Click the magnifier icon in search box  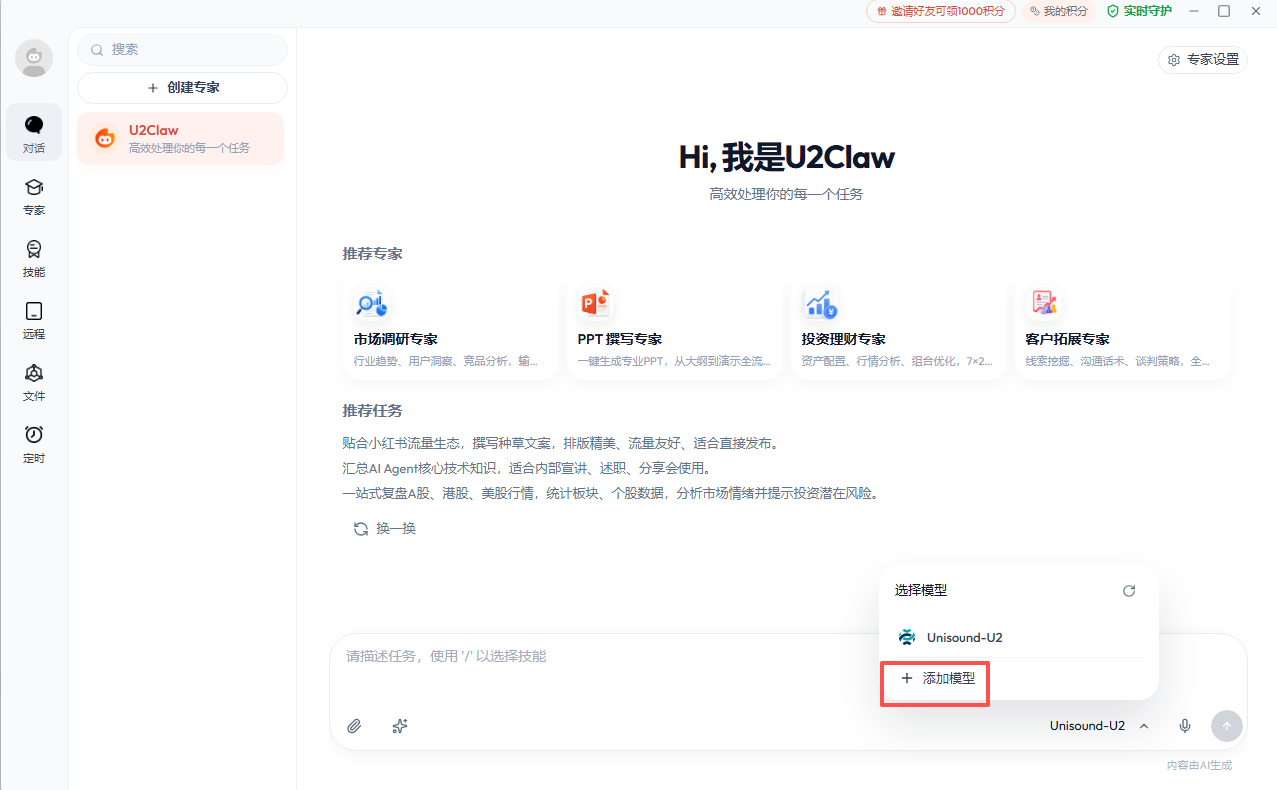97,49
